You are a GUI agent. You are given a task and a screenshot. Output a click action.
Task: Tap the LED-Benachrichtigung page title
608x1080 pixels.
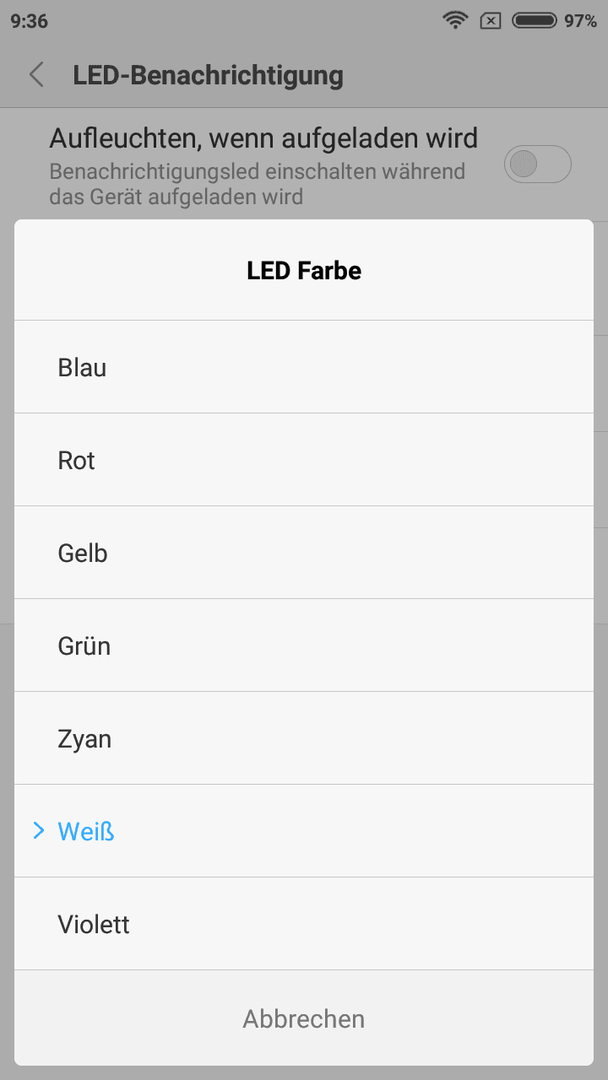click(x=208, y=75)
